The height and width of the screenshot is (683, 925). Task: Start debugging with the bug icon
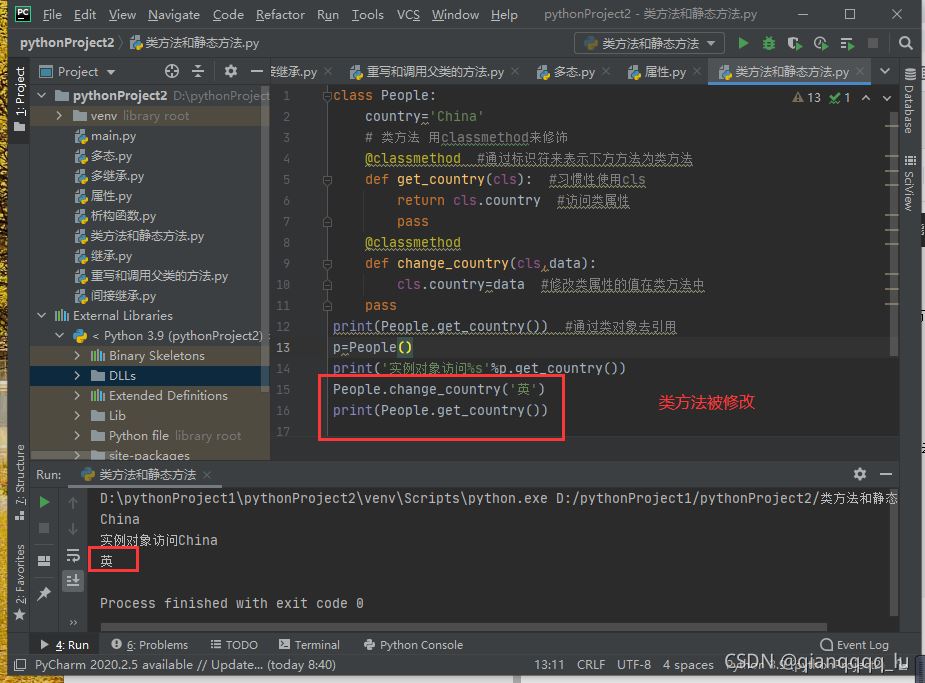tap(769, 44)
